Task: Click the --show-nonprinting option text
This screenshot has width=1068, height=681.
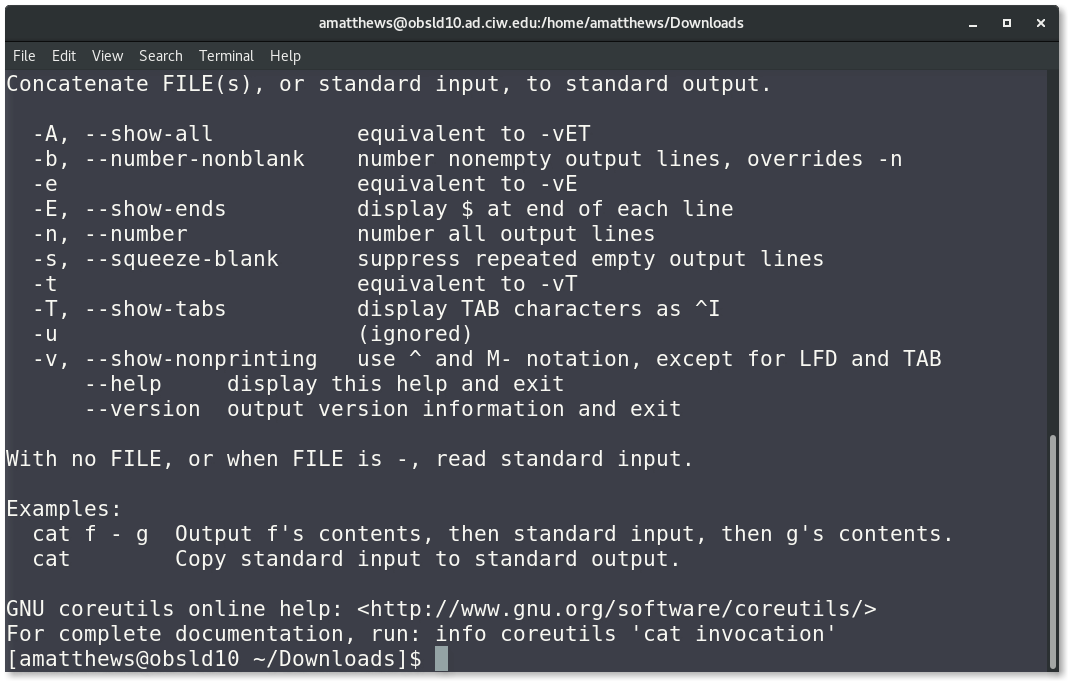Action: pyautogui.click(x=201, y=359)
